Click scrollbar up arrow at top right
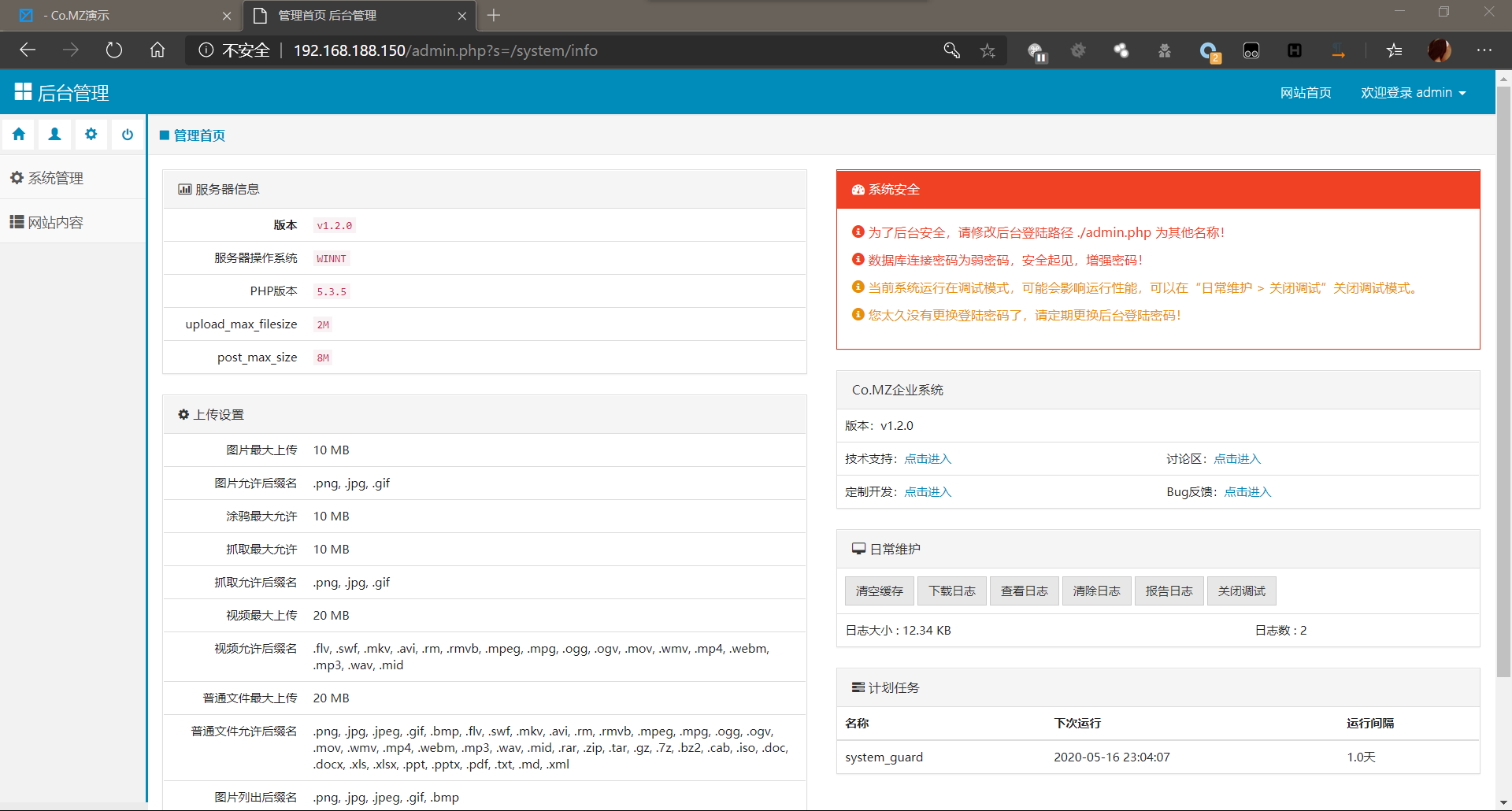Viewport: 1512px width, 811px height. coord(1503,79)
